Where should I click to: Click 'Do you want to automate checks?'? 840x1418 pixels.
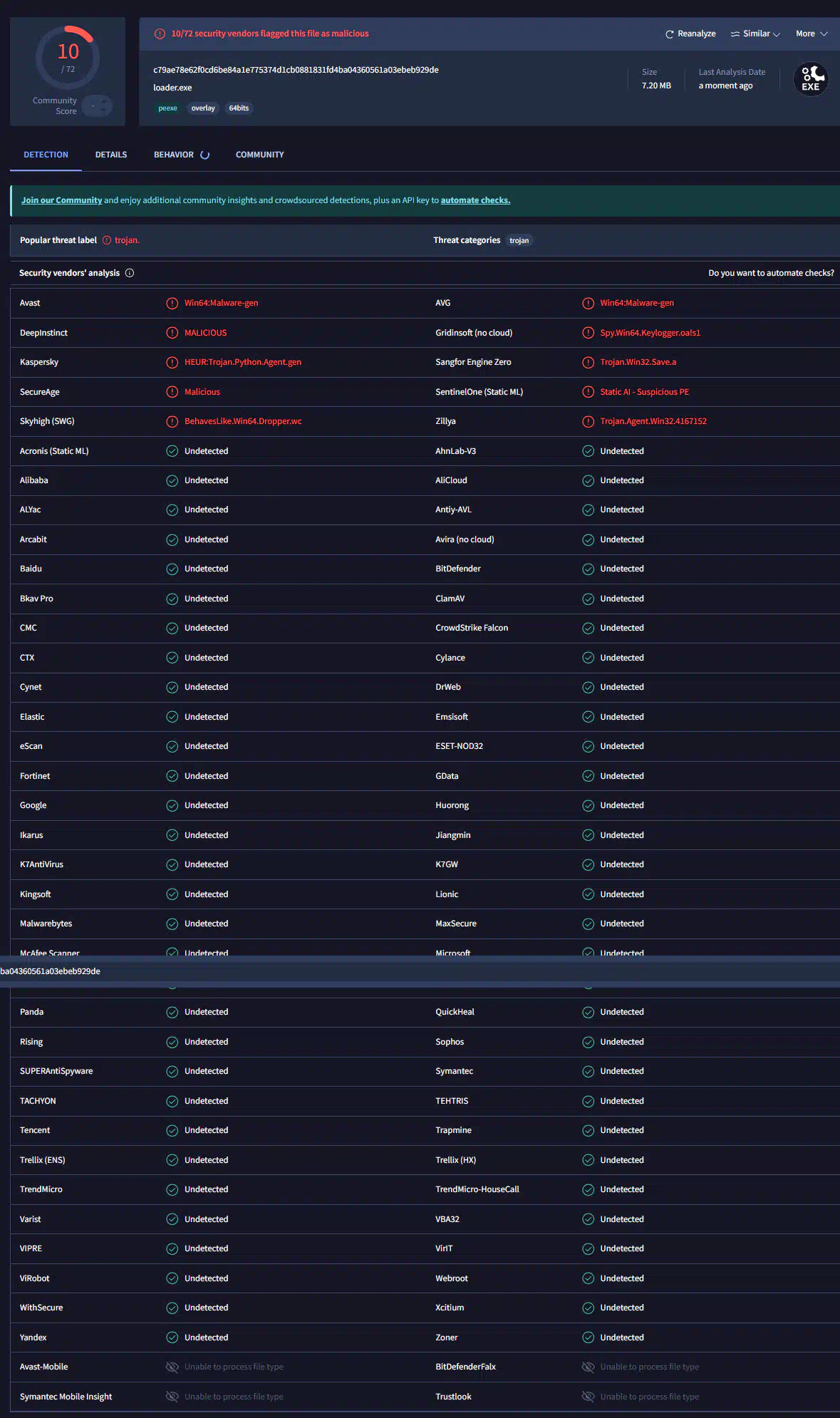[x=771, y=273]
